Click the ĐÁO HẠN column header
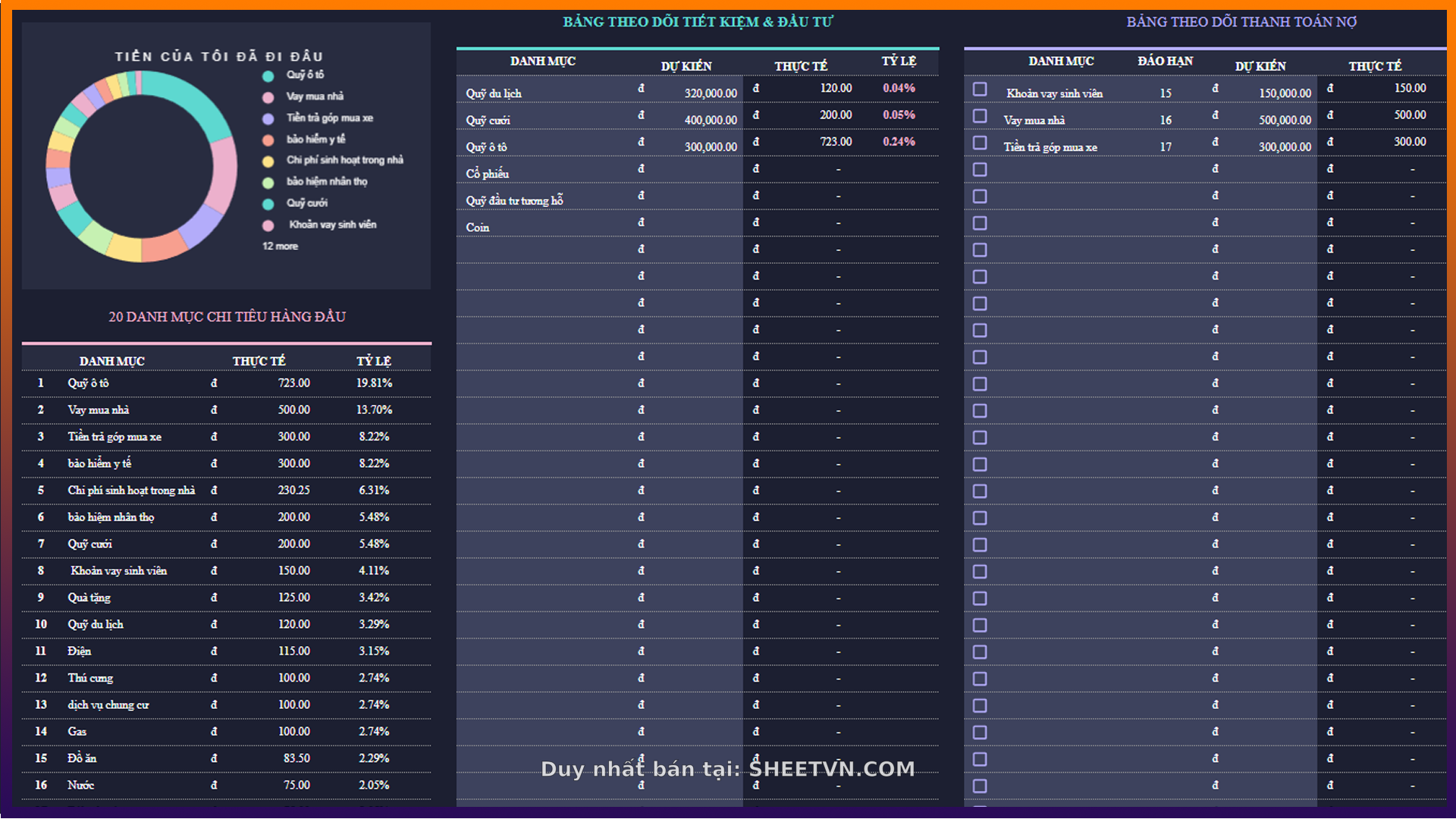The width and height of the screenshot is (1456, 819). coord(1165,61)
